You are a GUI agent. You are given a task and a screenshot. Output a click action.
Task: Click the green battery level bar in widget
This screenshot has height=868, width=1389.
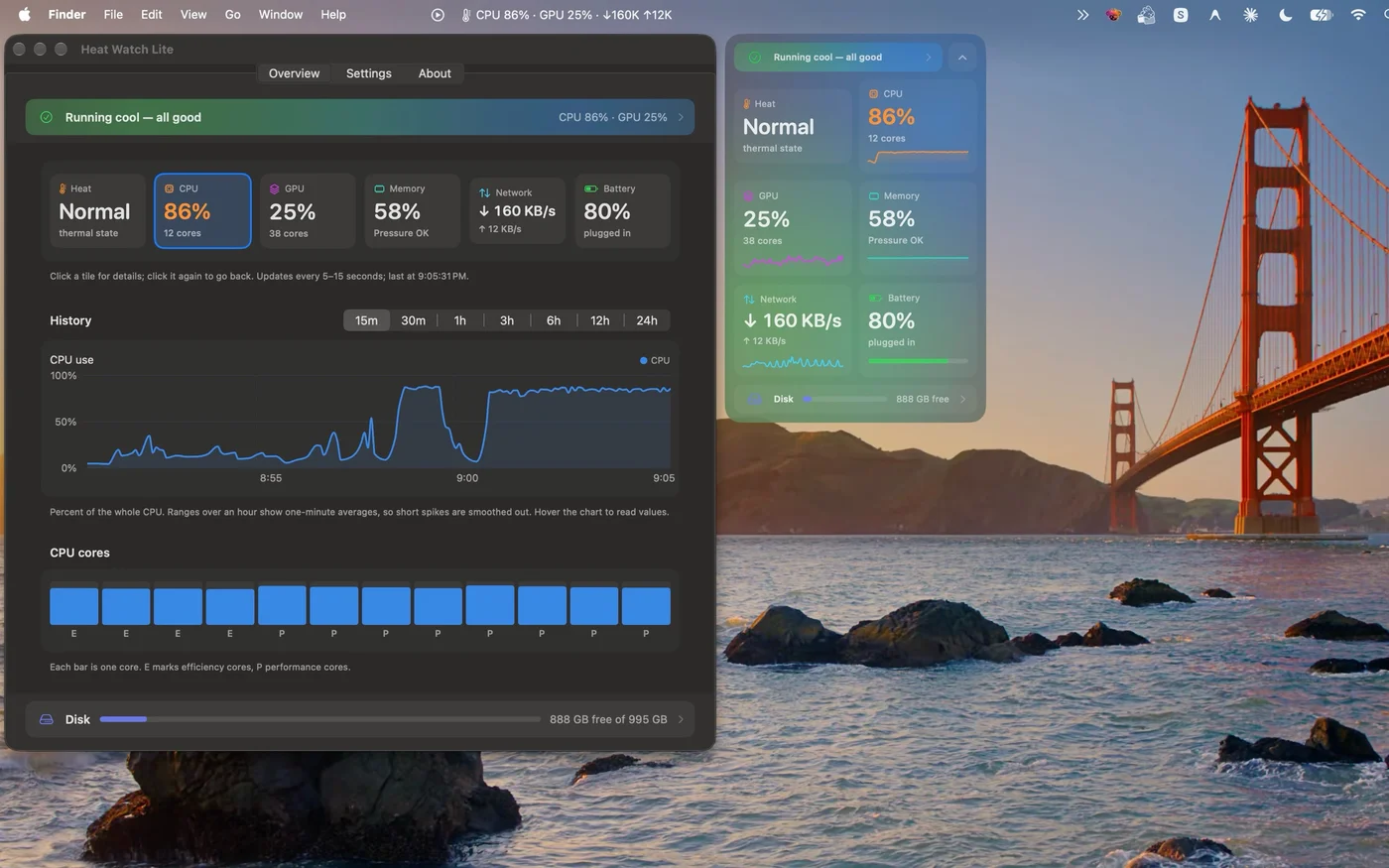(x=918, y=361)
